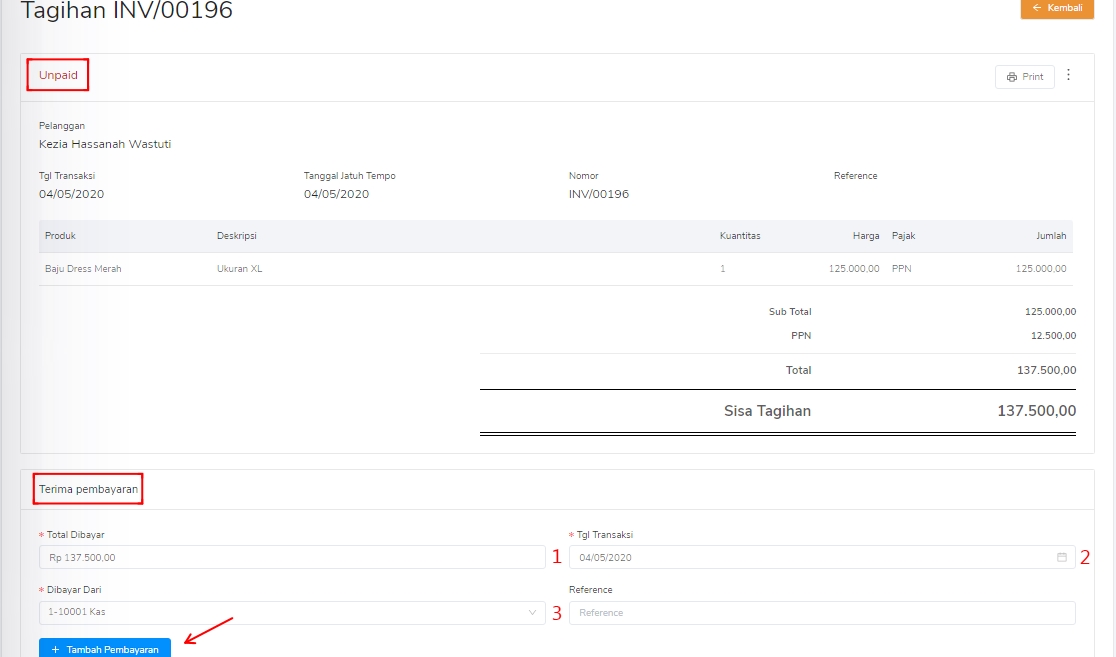Click the Unpaid status badge
1116x657 pixels.
(57, 74)
